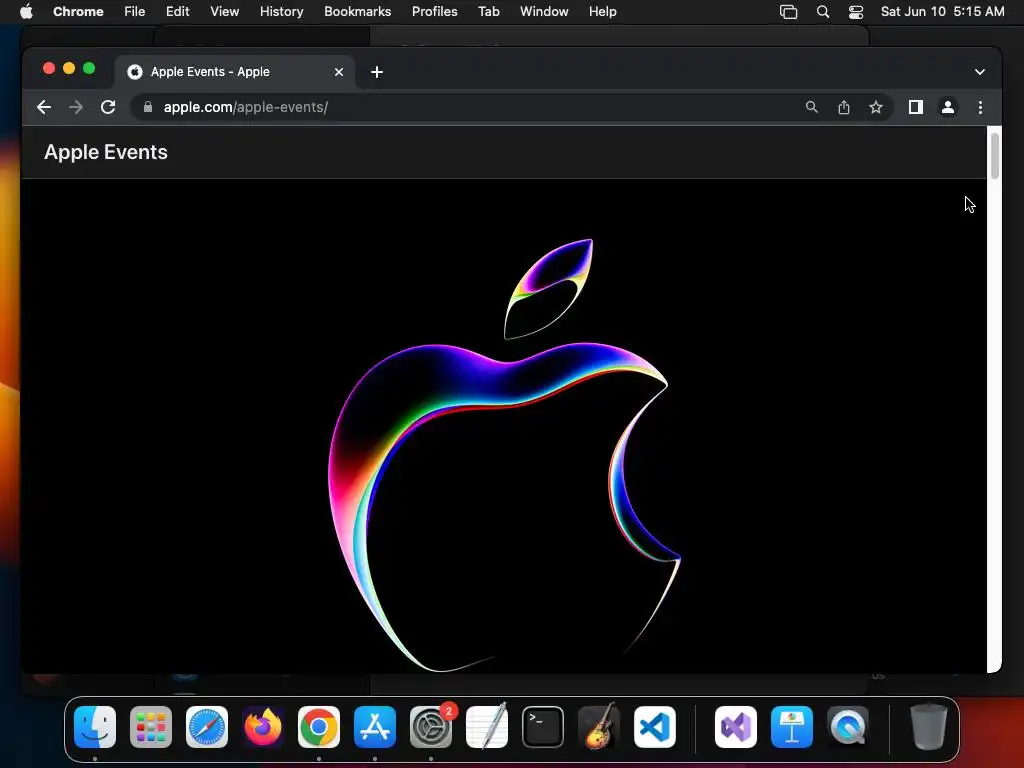
Task: Open TextEdit from the Dock
Action: click(x=487, y=727)
